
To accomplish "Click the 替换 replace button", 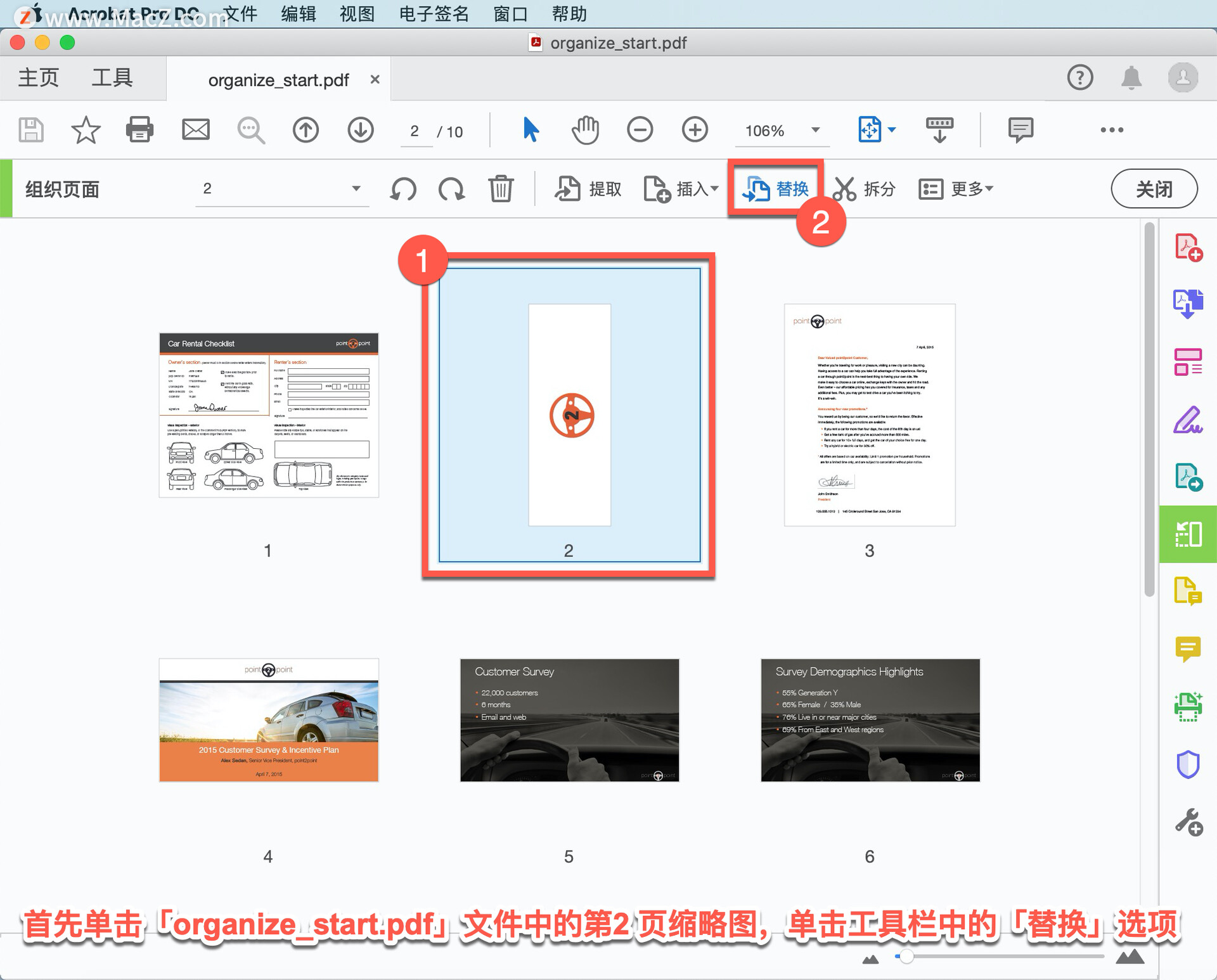I will [776, 189].
